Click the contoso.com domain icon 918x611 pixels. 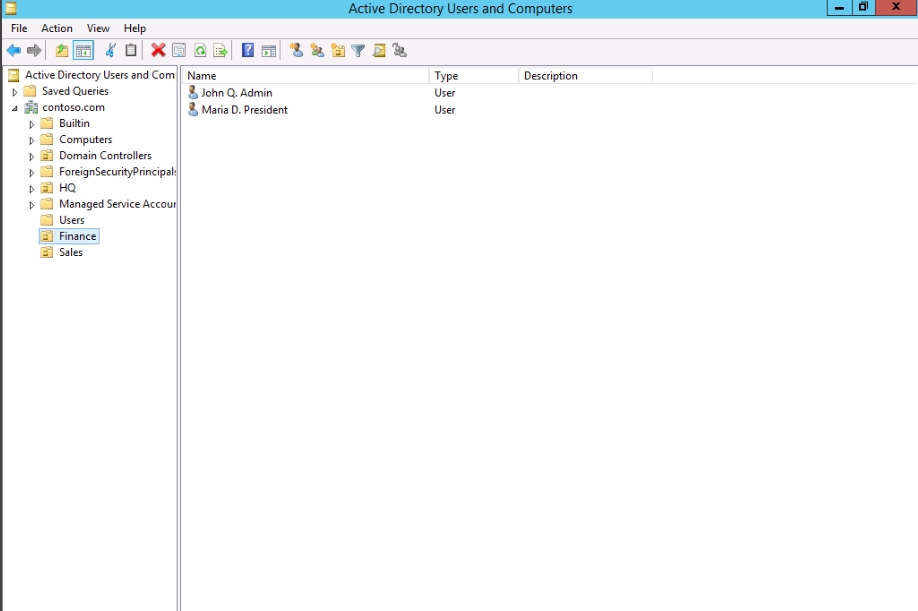31,107
